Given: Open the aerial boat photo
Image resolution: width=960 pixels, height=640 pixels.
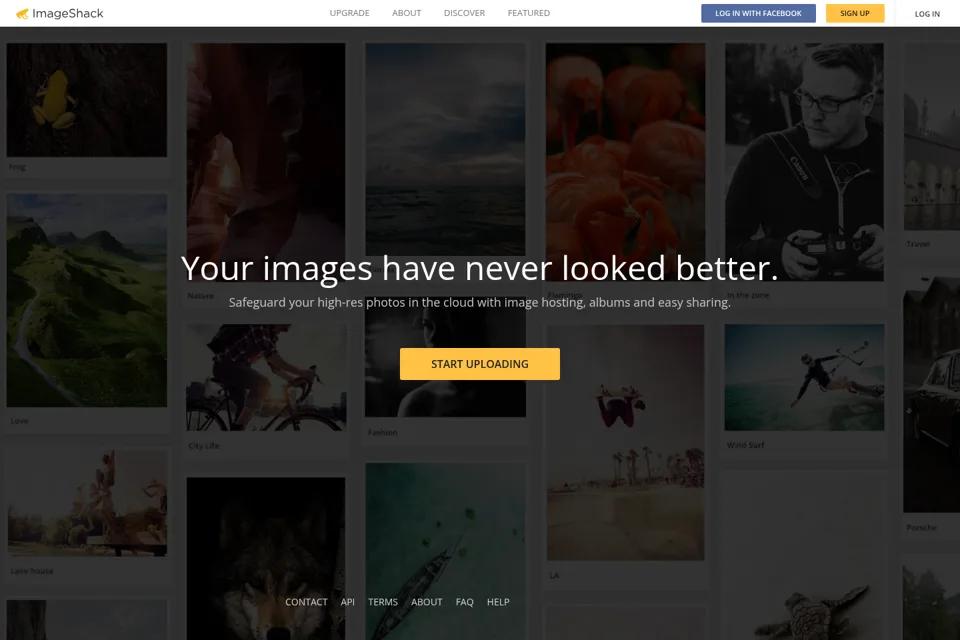Looking at the screenshot, I should point(445,551).
